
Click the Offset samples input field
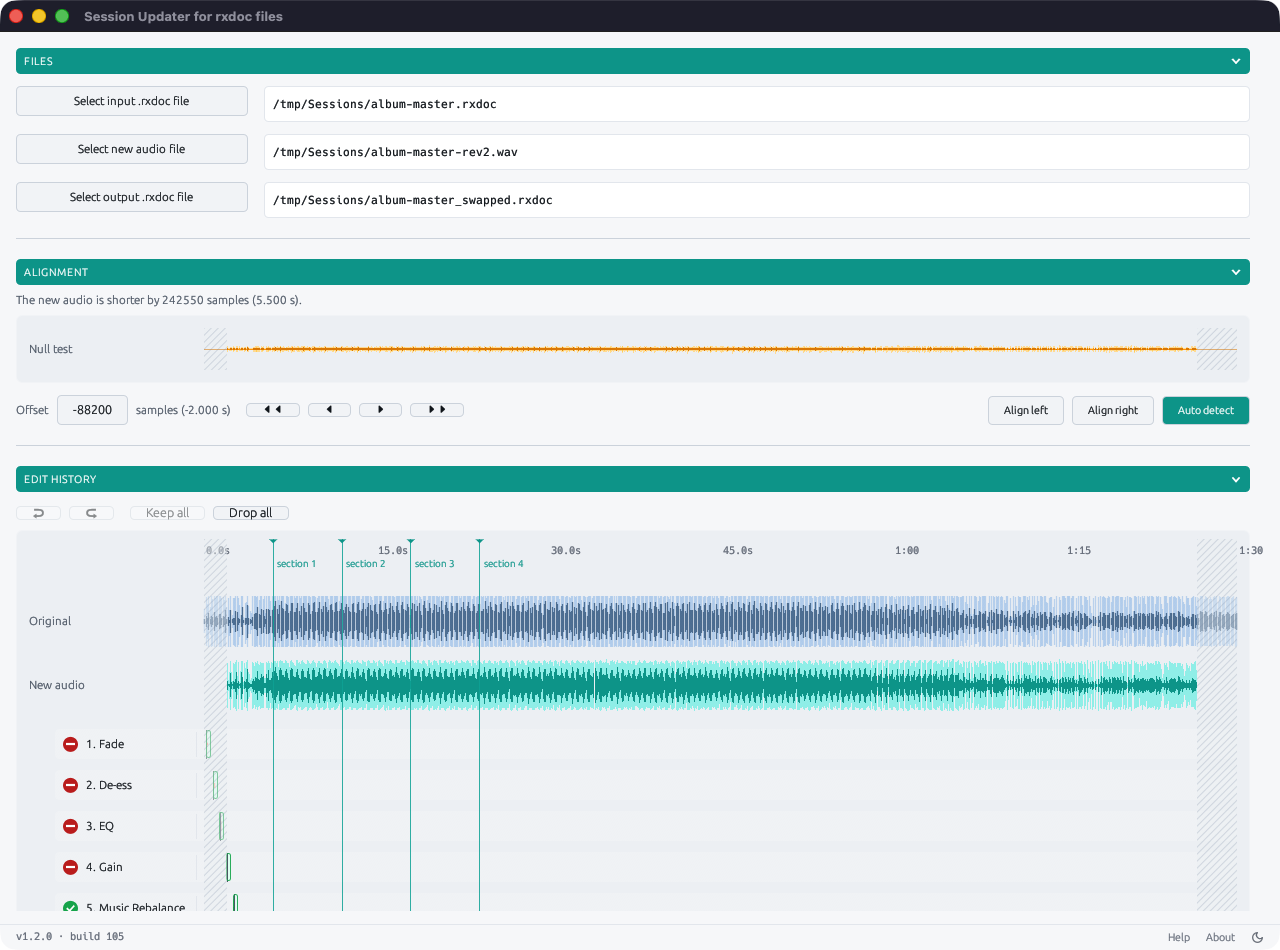coord(92,410)
